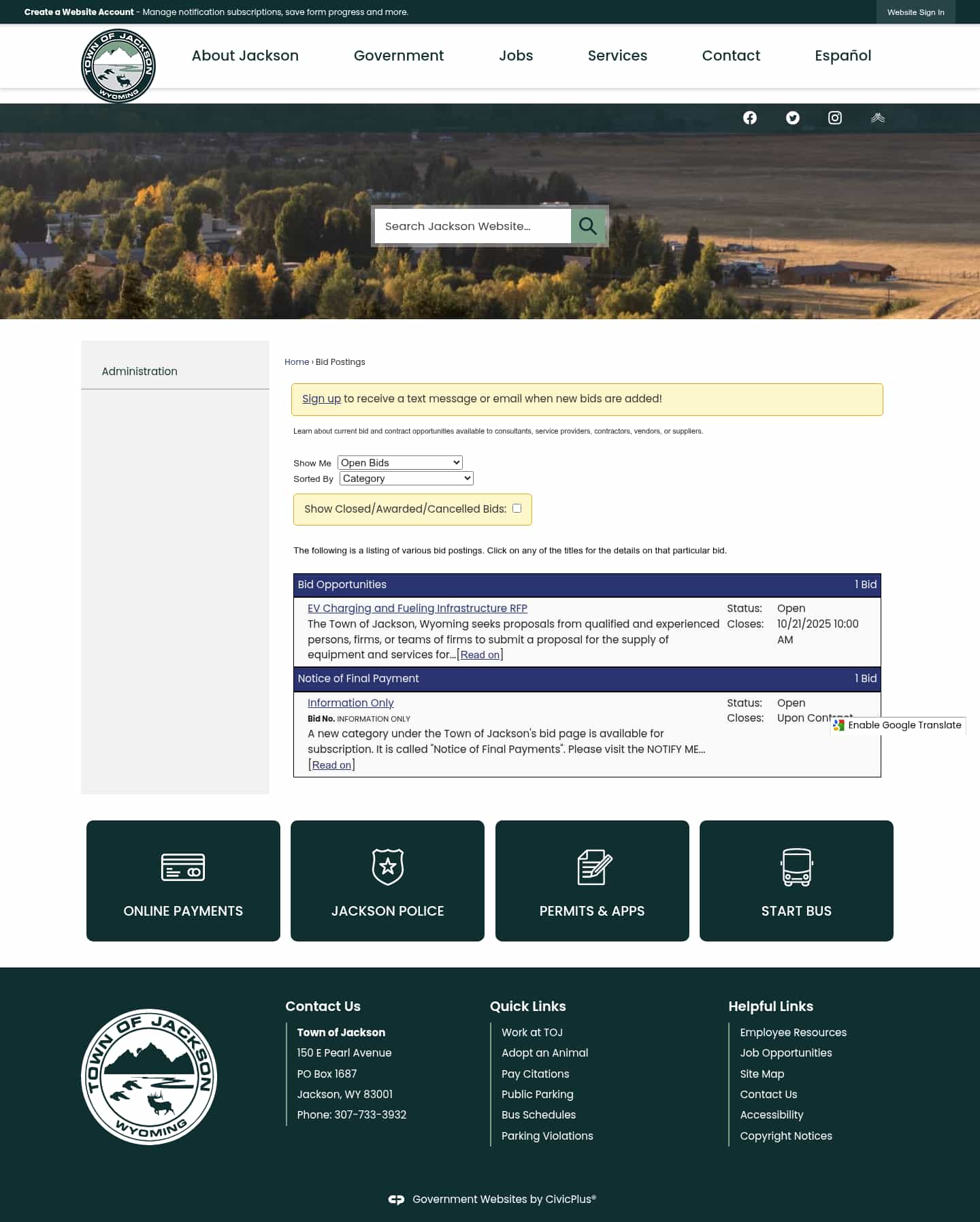
Task: Click the Permits & Apps document icon
Action: [595, 867]
